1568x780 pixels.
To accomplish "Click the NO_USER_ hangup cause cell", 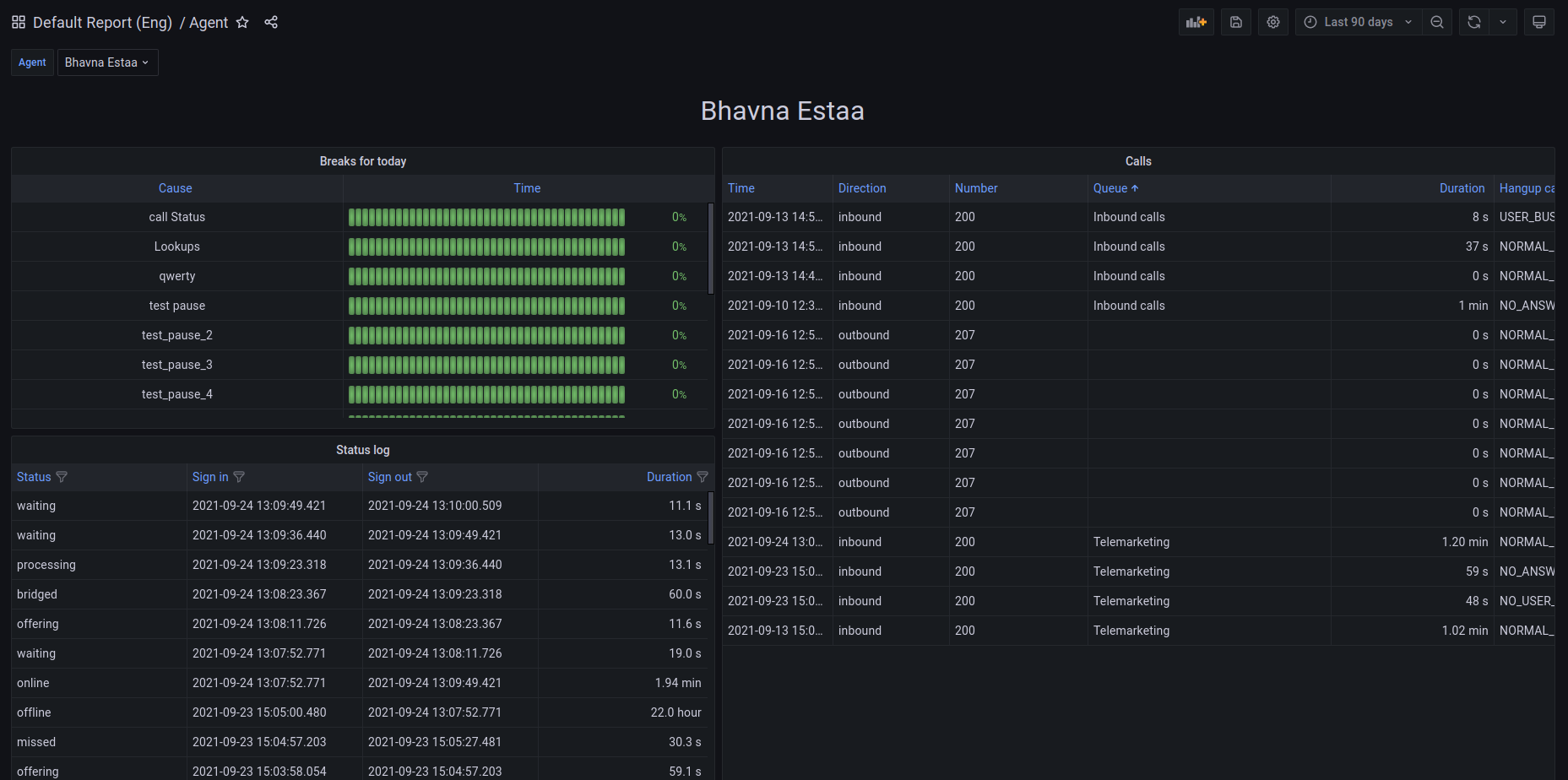I will click(1527, 601).
